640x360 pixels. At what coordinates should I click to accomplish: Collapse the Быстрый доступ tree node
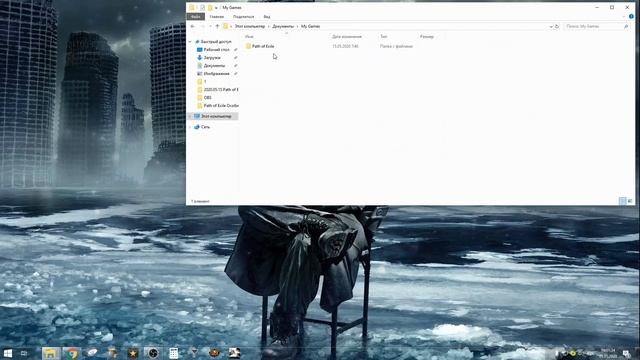[190, 42]
